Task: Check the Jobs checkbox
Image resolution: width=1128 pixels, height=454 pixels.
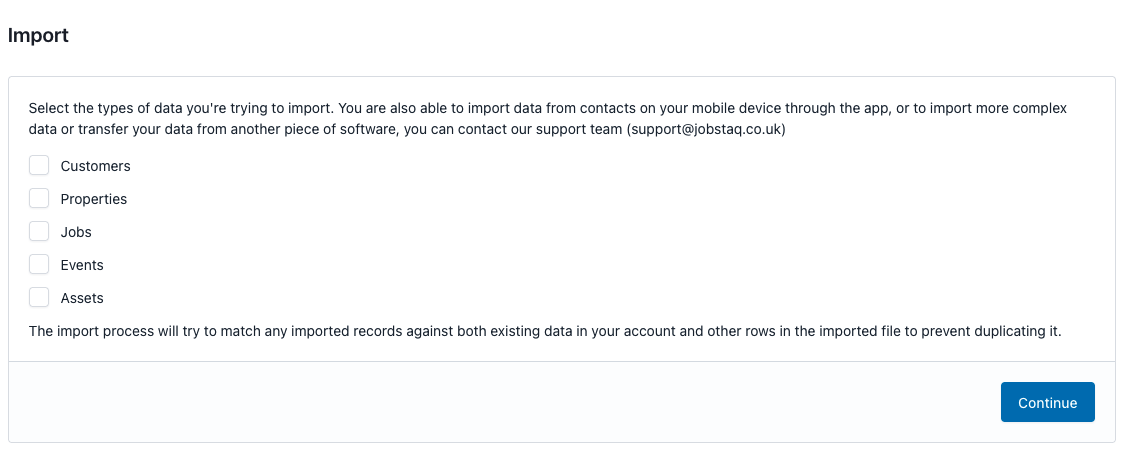Action: click(39, 232)
